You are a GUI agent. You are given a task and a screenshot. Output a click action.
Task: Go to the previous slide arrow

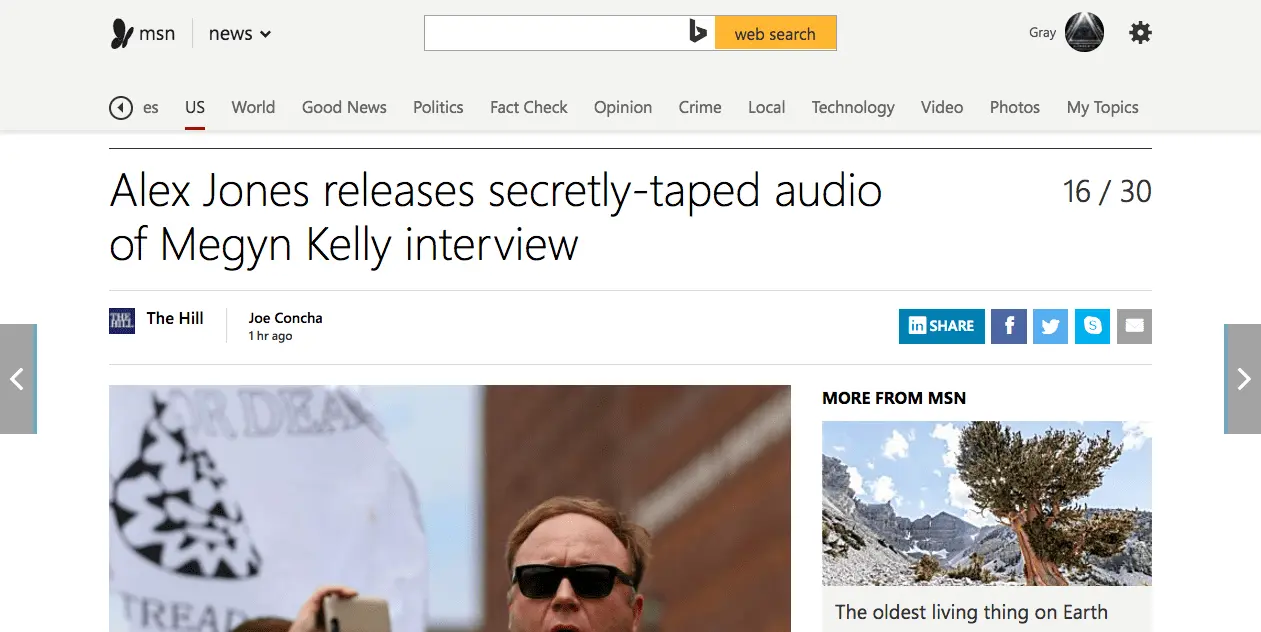pyautogui.click(x=17, y=379)
